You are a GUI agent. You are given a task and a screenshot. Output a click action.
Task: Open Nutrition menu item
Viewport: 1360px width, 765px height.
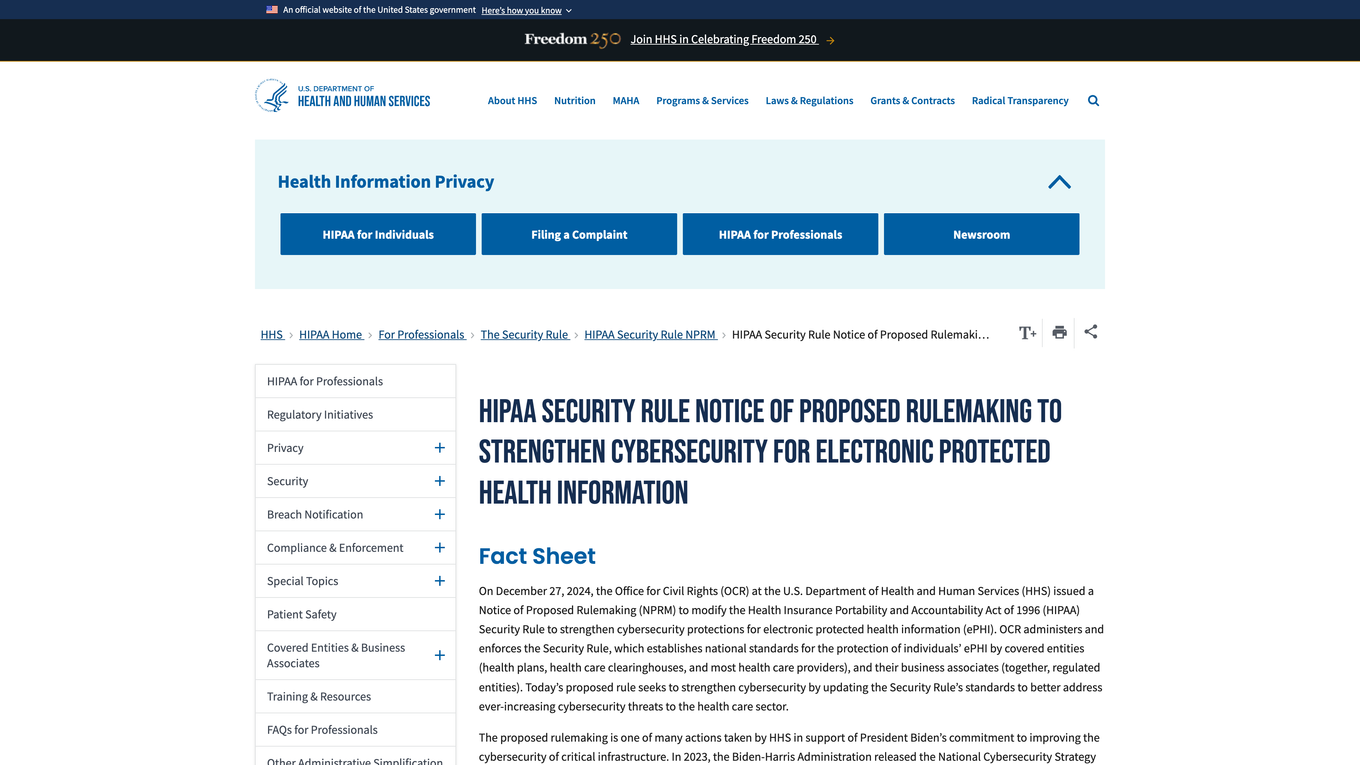[575, 101]
